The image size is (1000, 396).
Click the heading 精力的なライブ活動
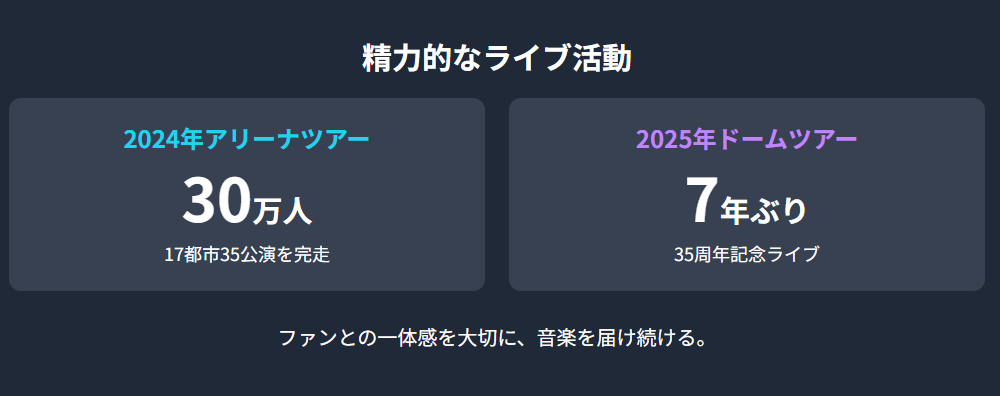tap(497, 59)
